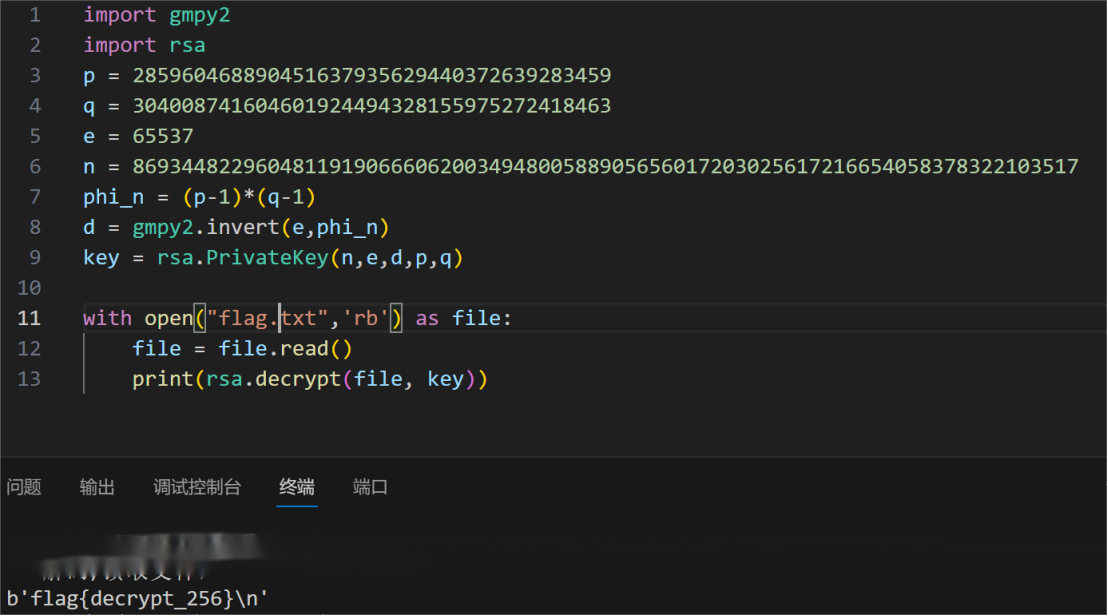
Task: Click the import rsa statement
Action: pyautogui.click(x=144, y=44)
